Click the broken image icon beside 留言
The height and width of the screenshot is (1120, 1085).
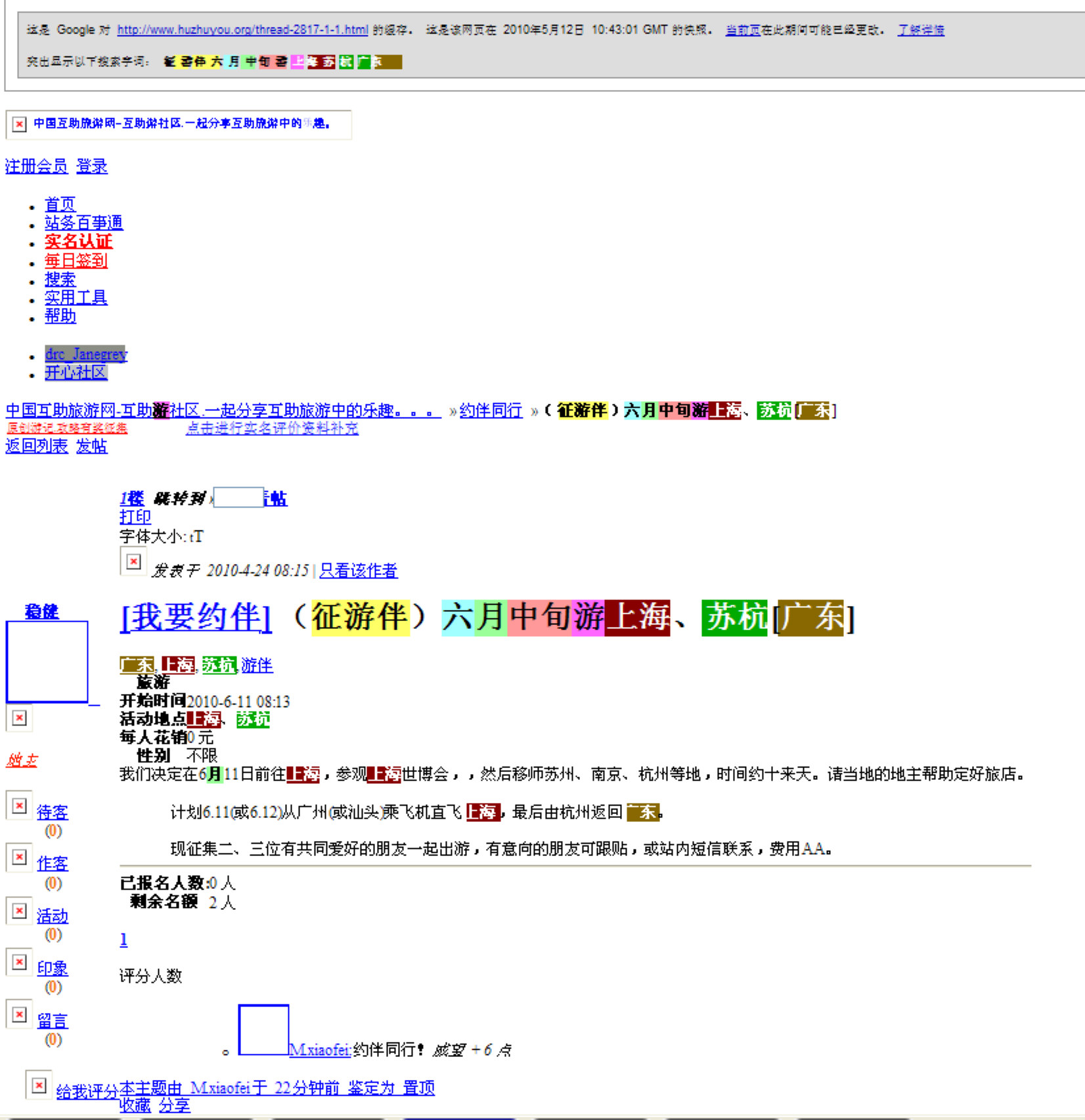20,1014
